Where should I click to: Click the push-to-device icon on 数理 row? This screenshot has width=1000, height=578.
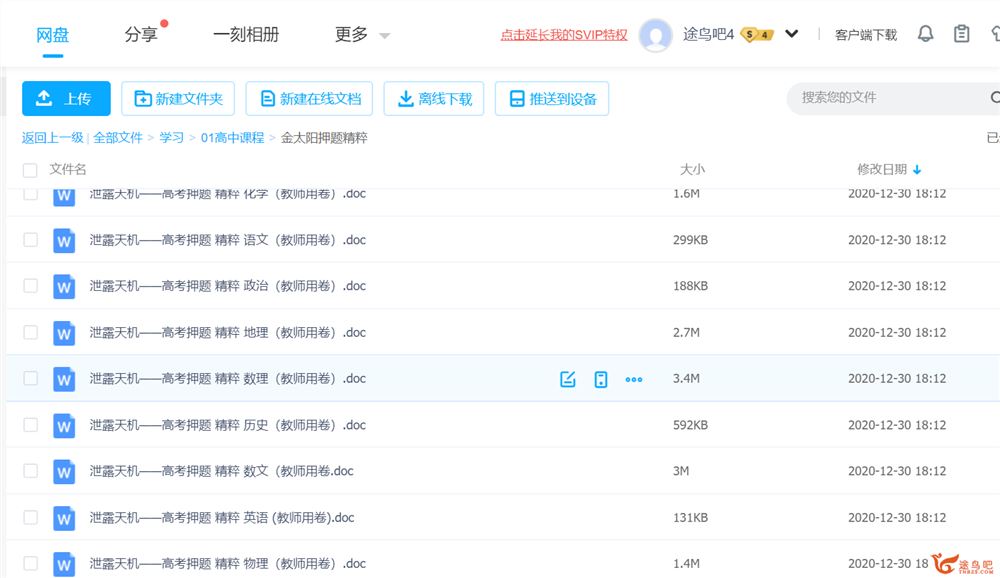601,379
